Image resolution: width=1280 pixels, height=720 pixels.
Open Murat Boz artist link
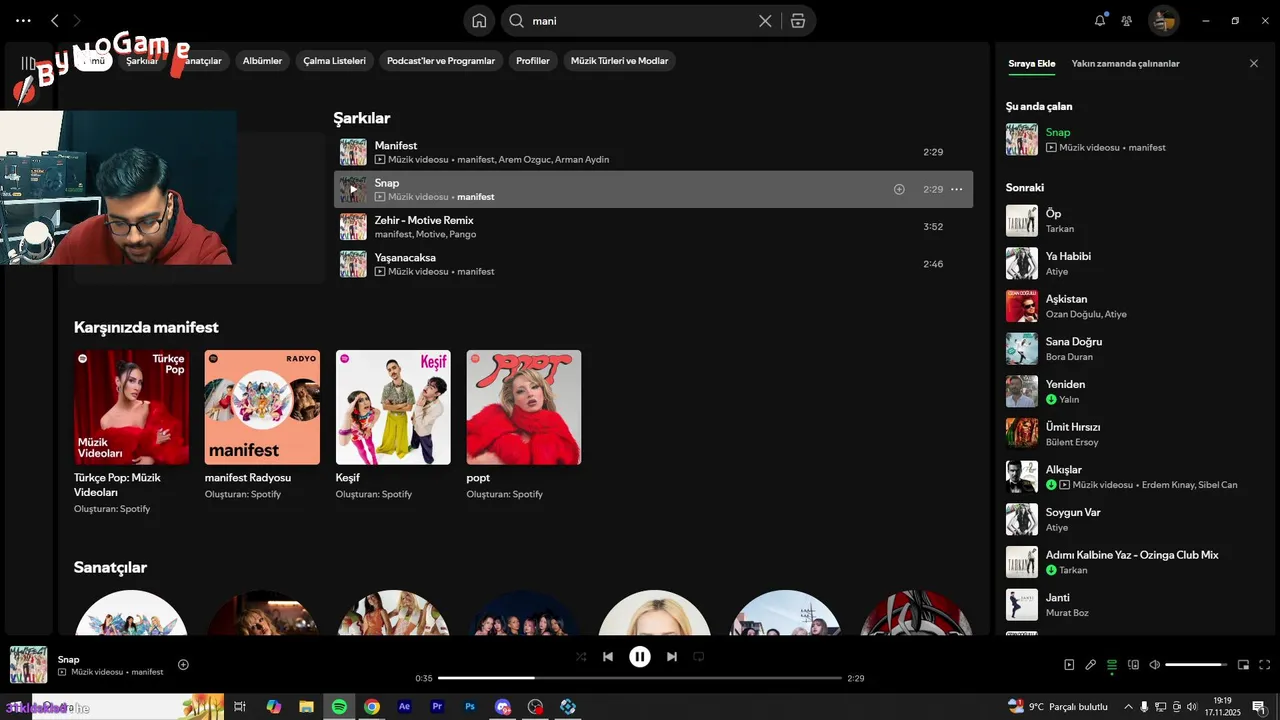[1067, 613]
